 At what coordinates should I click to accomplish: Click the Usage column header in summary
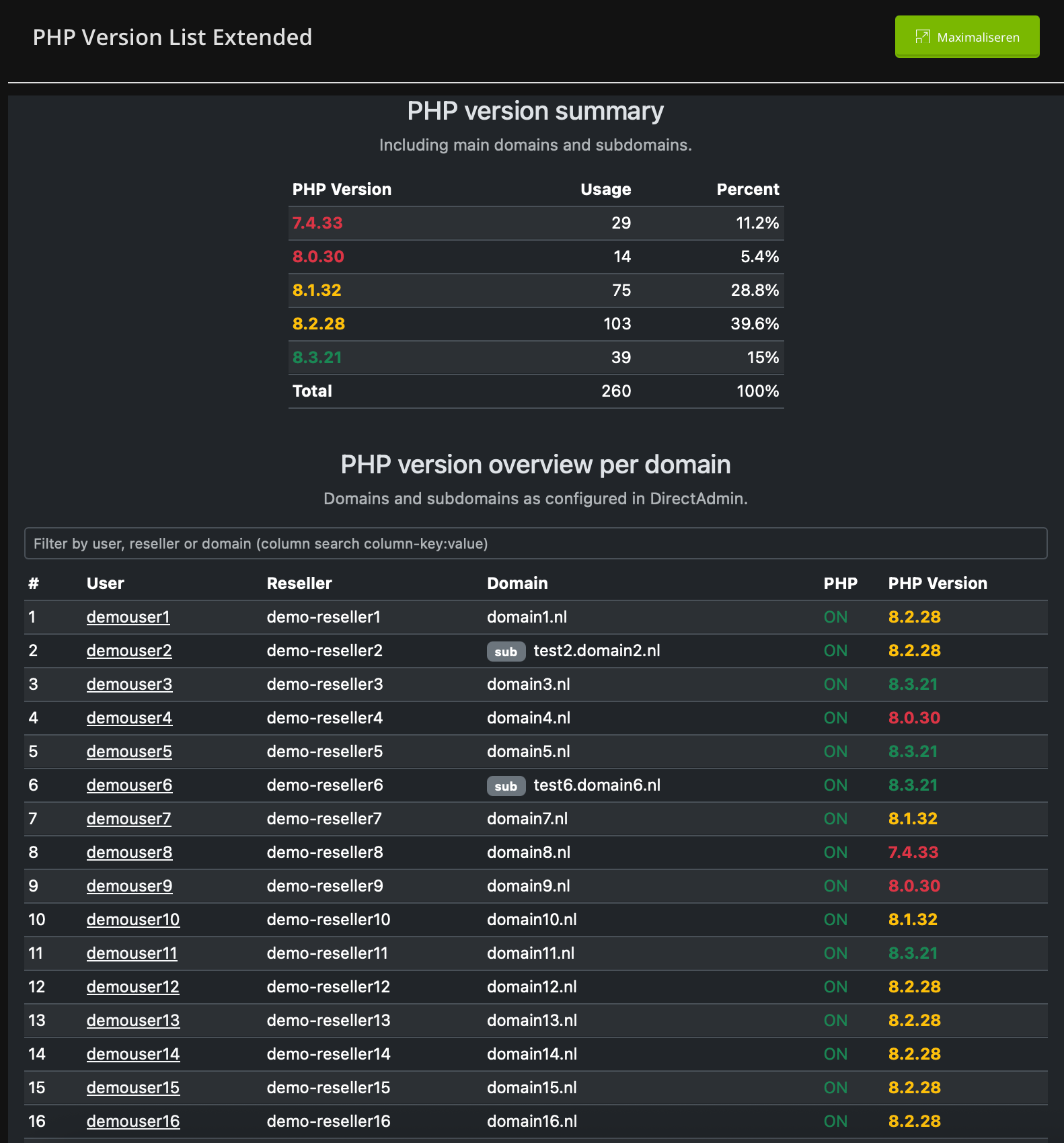(x=605, y=189)
